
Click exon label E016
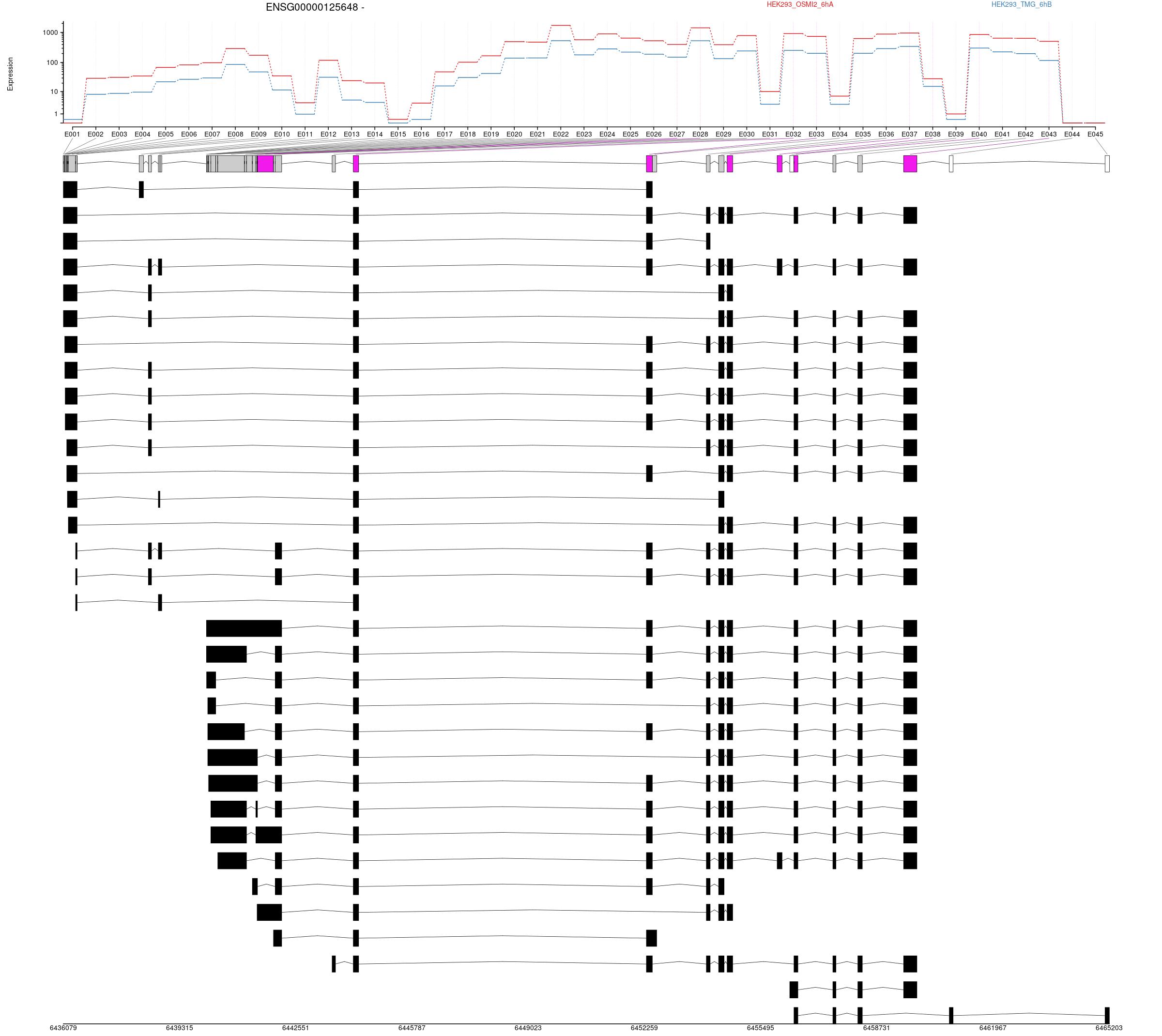421,134
